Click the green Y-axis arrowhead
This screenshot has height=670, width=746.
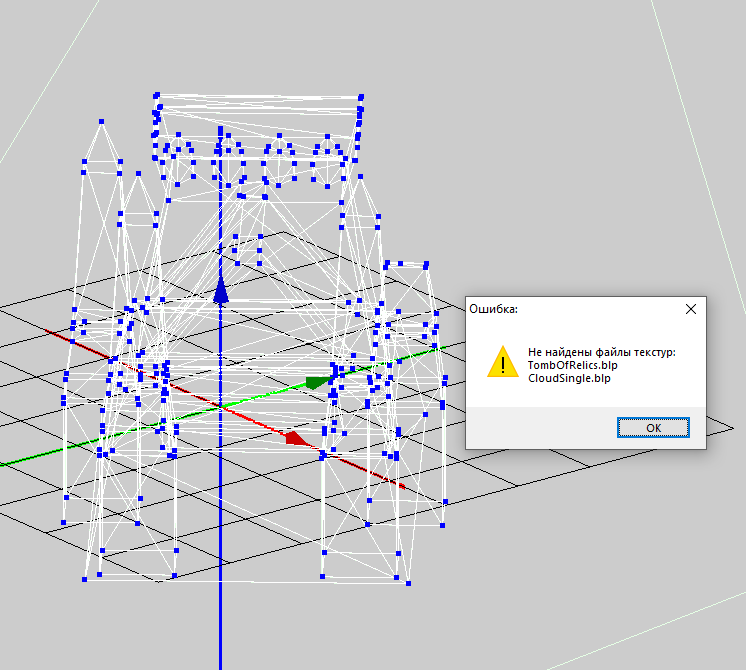pyautogui.click(x=319, y=382)
